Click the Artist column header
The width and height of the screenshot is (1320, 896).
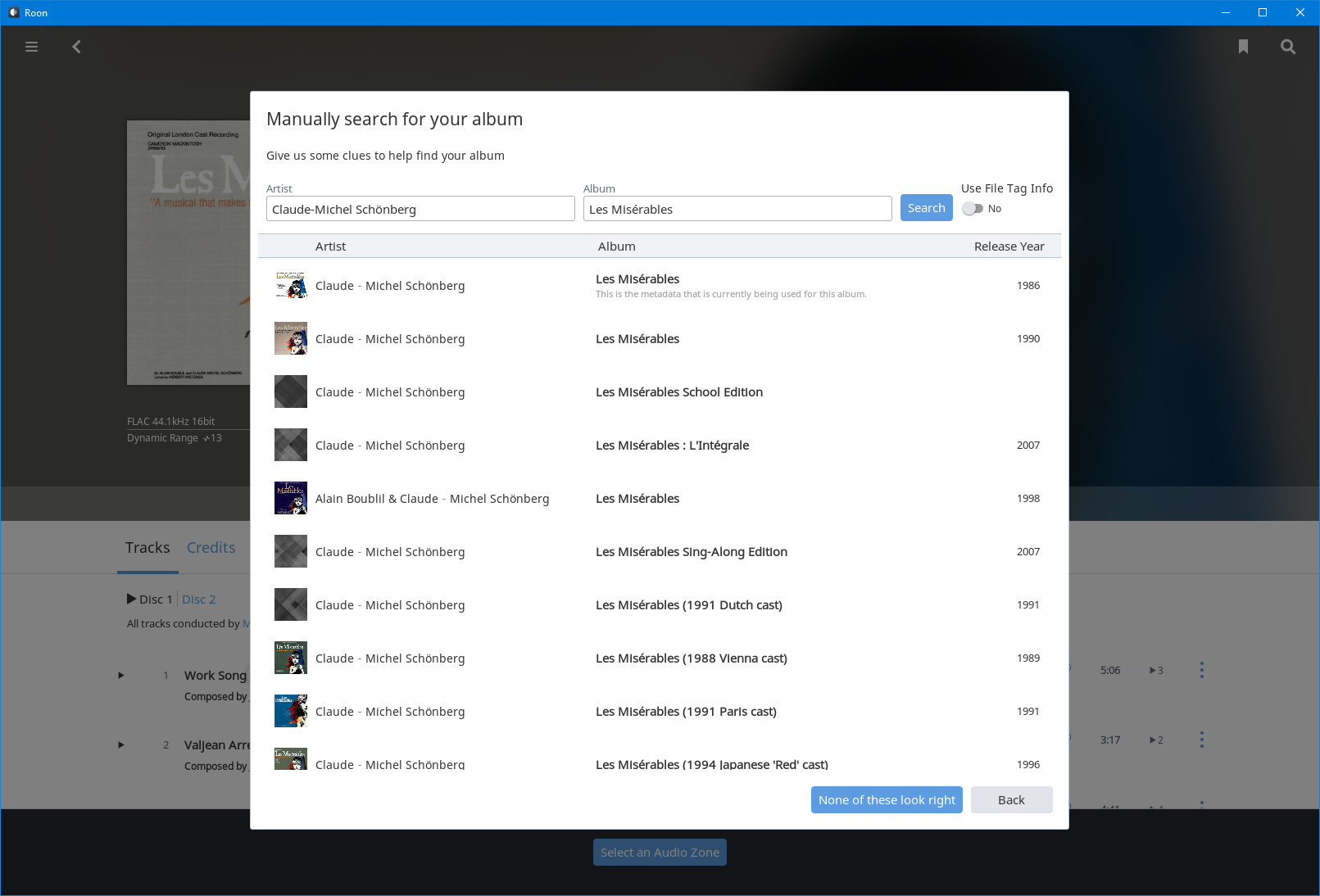tap(330, 247)
